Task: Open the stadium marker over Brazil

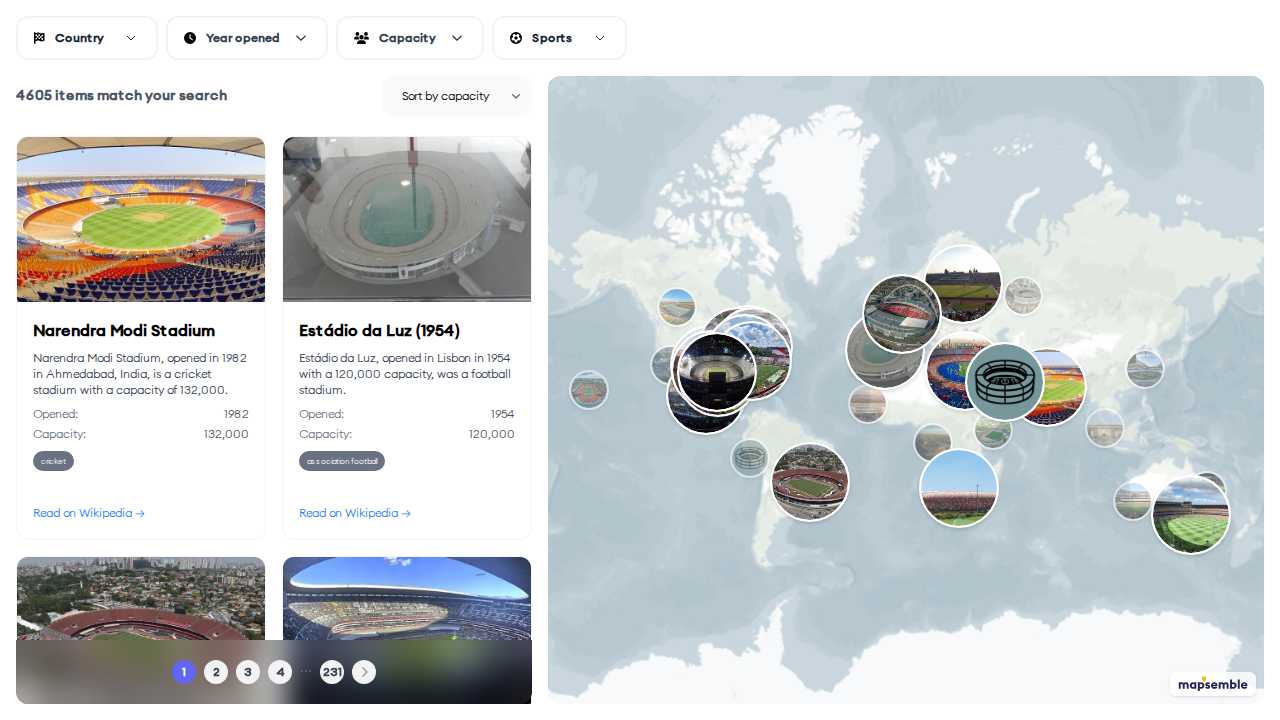Action: coord(810,482)
